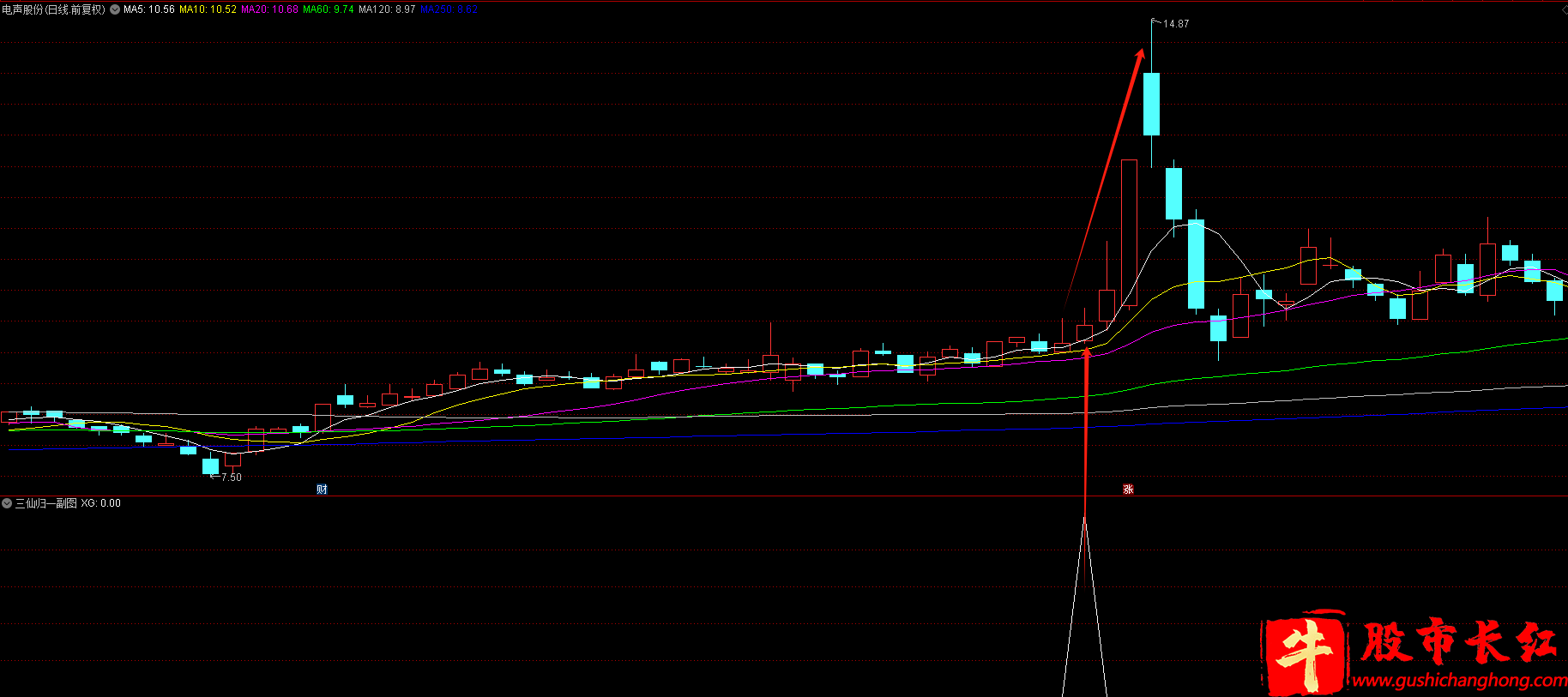This screenshot has height=697, width=1568.
Task: Click the magenta MA20: 10.68 label
Action: click(x=269, y=9)
